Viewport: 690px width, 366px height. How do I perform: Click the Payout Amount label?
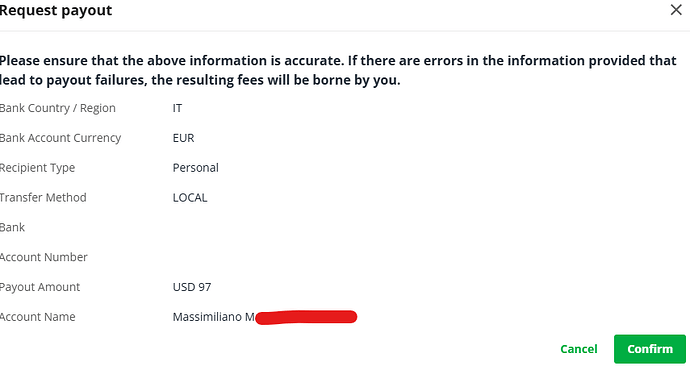pos(40,287)
